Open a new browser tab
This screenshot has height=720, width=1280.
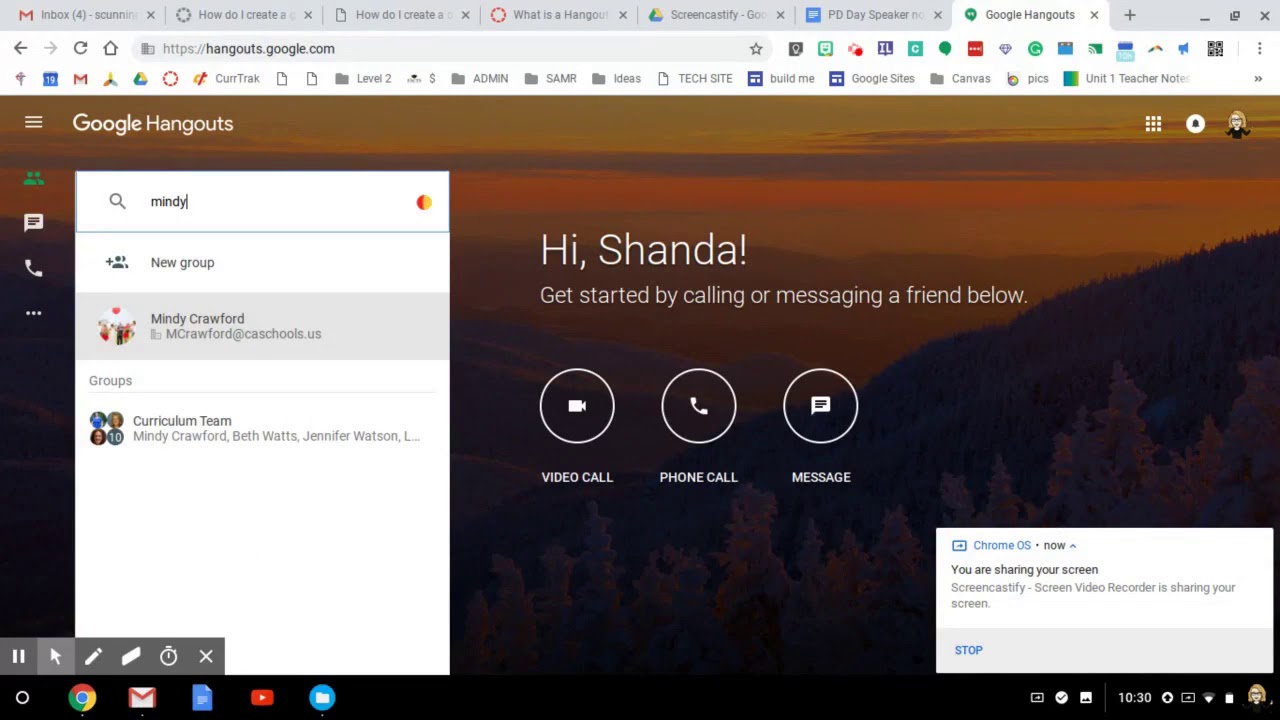point(1130,15)
